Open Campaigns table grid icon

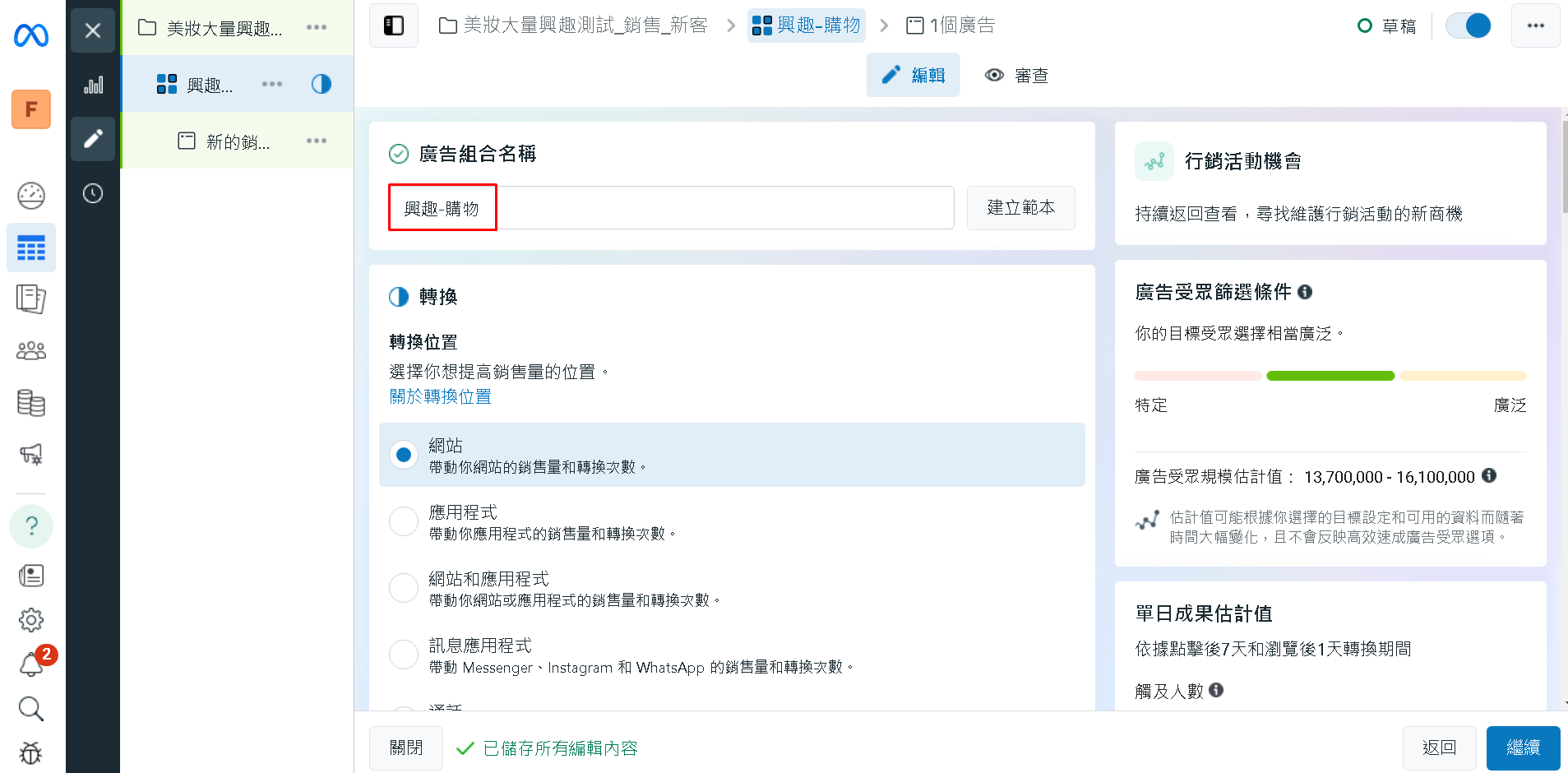pyautogui.click(x=31, y=248)
